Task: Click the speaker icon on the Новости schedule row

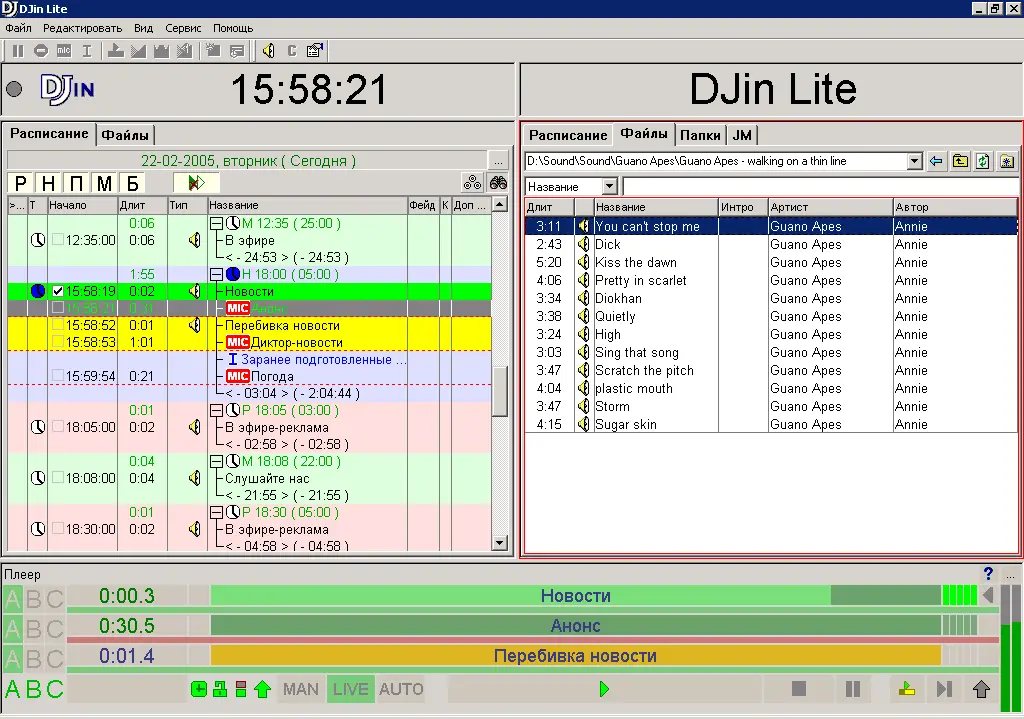Action: pyautogui.click(x=195, y=291)
